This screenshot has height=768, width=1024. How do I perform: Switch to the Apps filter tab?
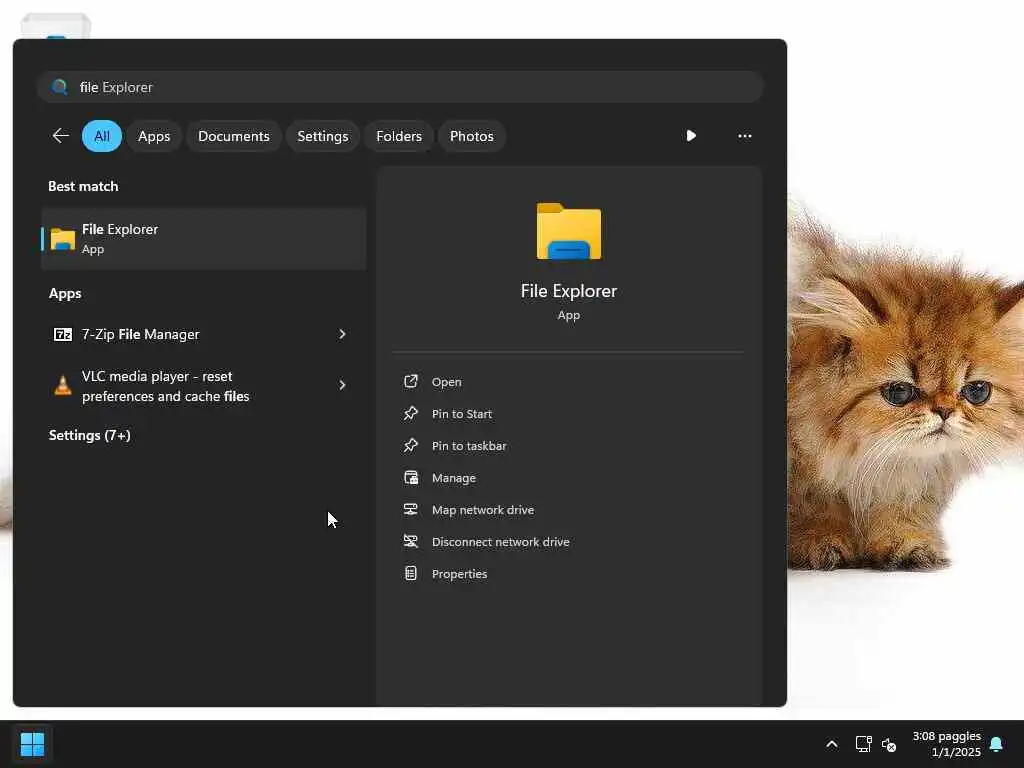click(154, 136)
